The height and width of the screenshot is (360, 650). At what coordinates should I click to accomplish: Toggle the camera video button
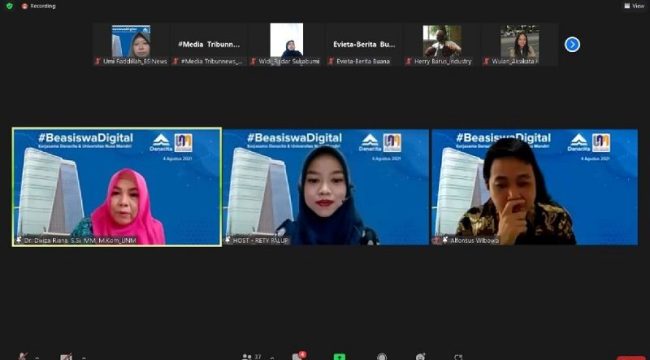click(x=66, y=357)
